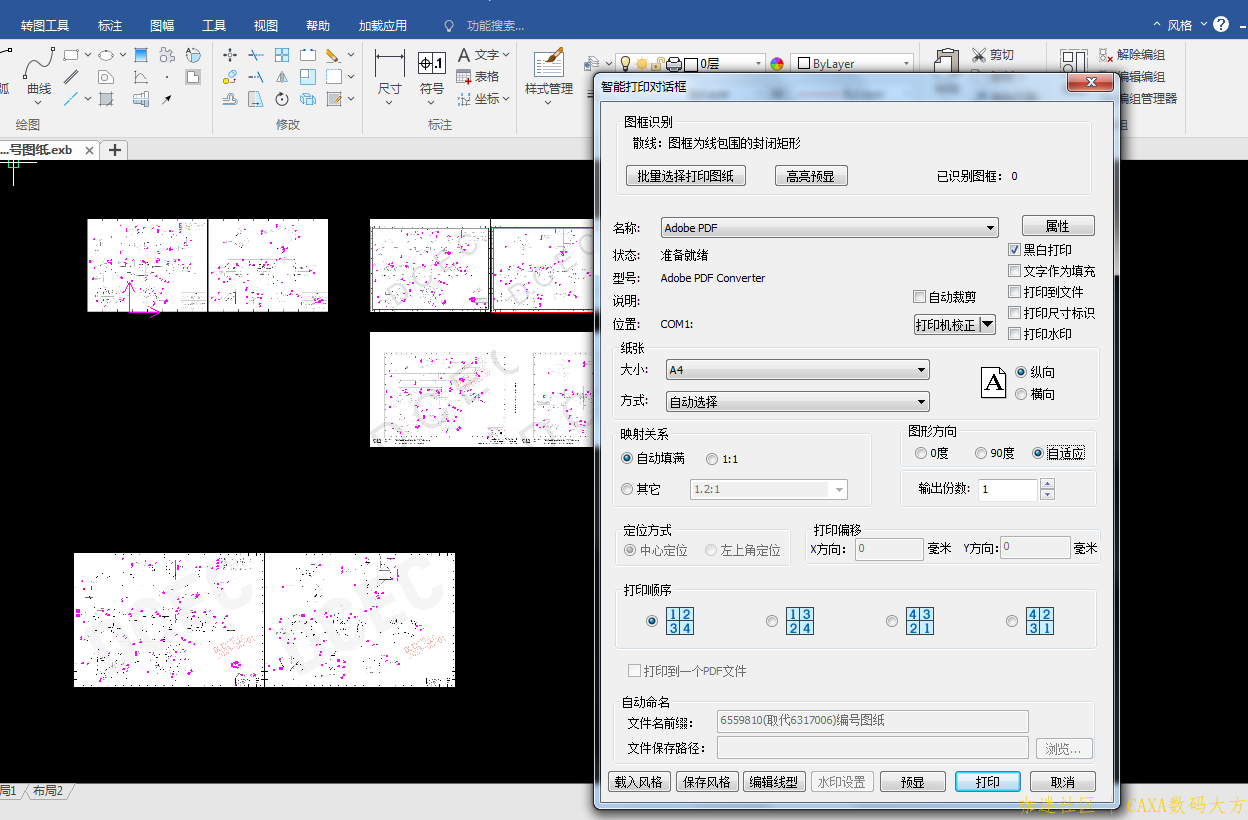
Task: Click the 批量选择打印图纸 button
Action: coord(685,176)
